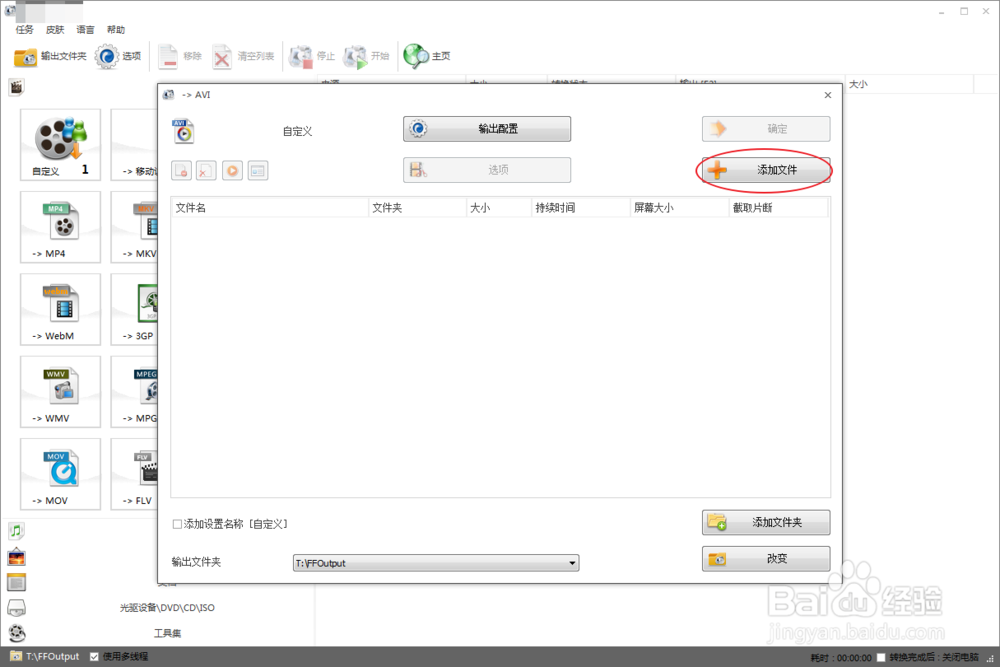The height and width of the screenshot is (667, 1000).
Task: Click the 停止 toolbar icon
Action: tap(300, 57)
